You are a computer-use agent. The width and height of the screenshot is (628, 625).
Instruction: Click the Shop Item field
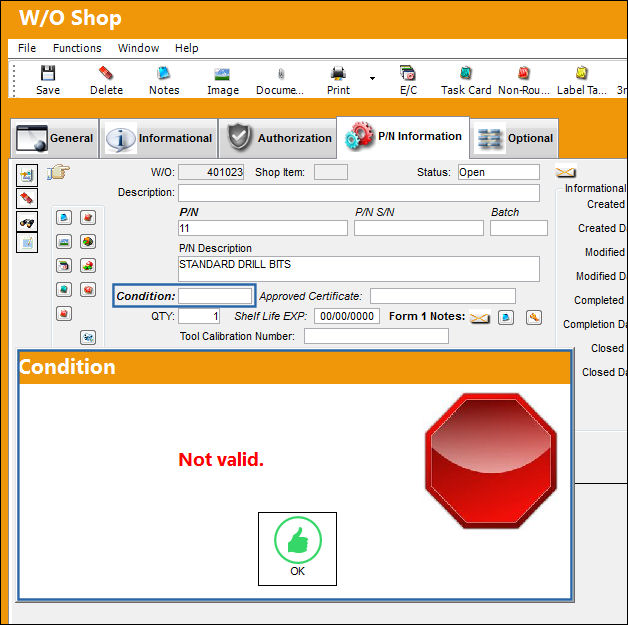click(330, 172)
